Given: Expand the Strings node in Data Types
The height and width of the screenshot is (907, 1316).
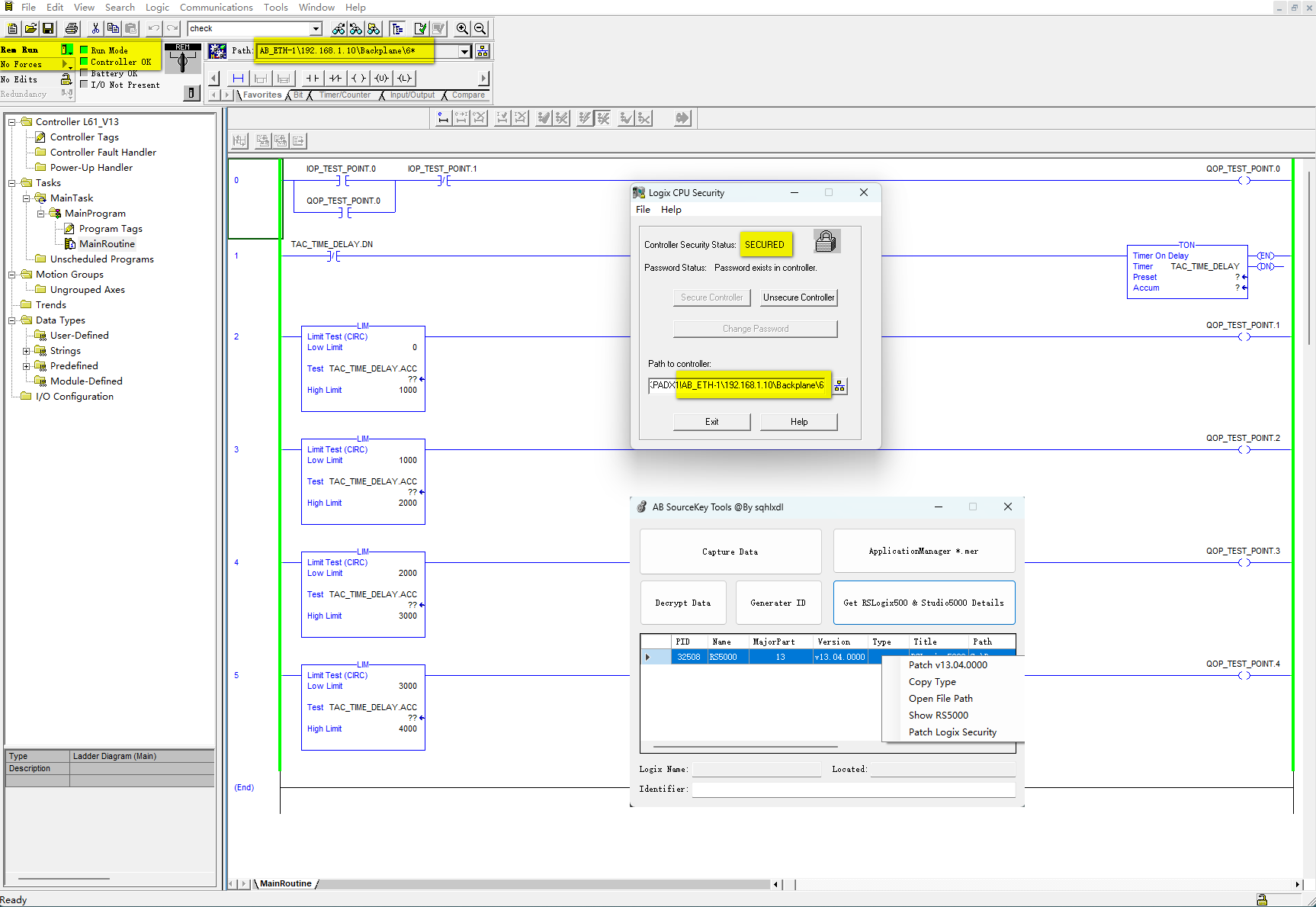Looking at the screenshot, I should pos(27,350).
